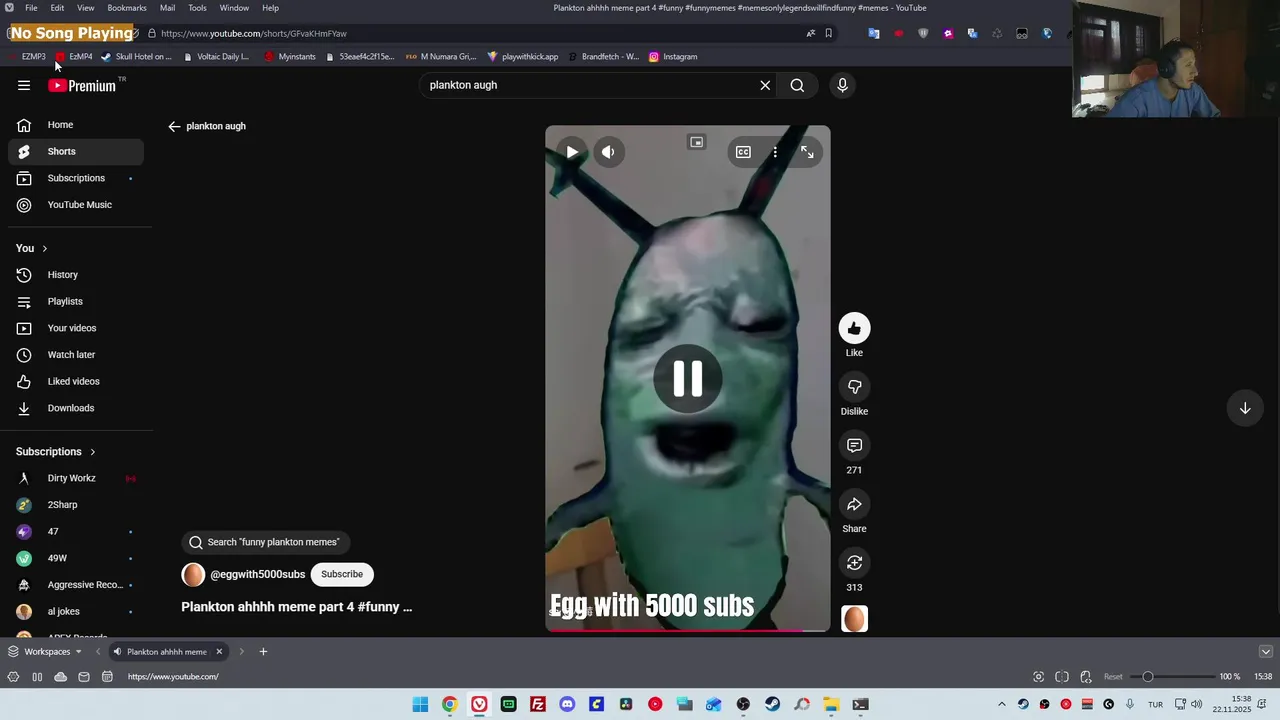
Task: Open the Plankton ahhhh meme part 4 title
Action: pyautogui.click(x=296, y=607)
